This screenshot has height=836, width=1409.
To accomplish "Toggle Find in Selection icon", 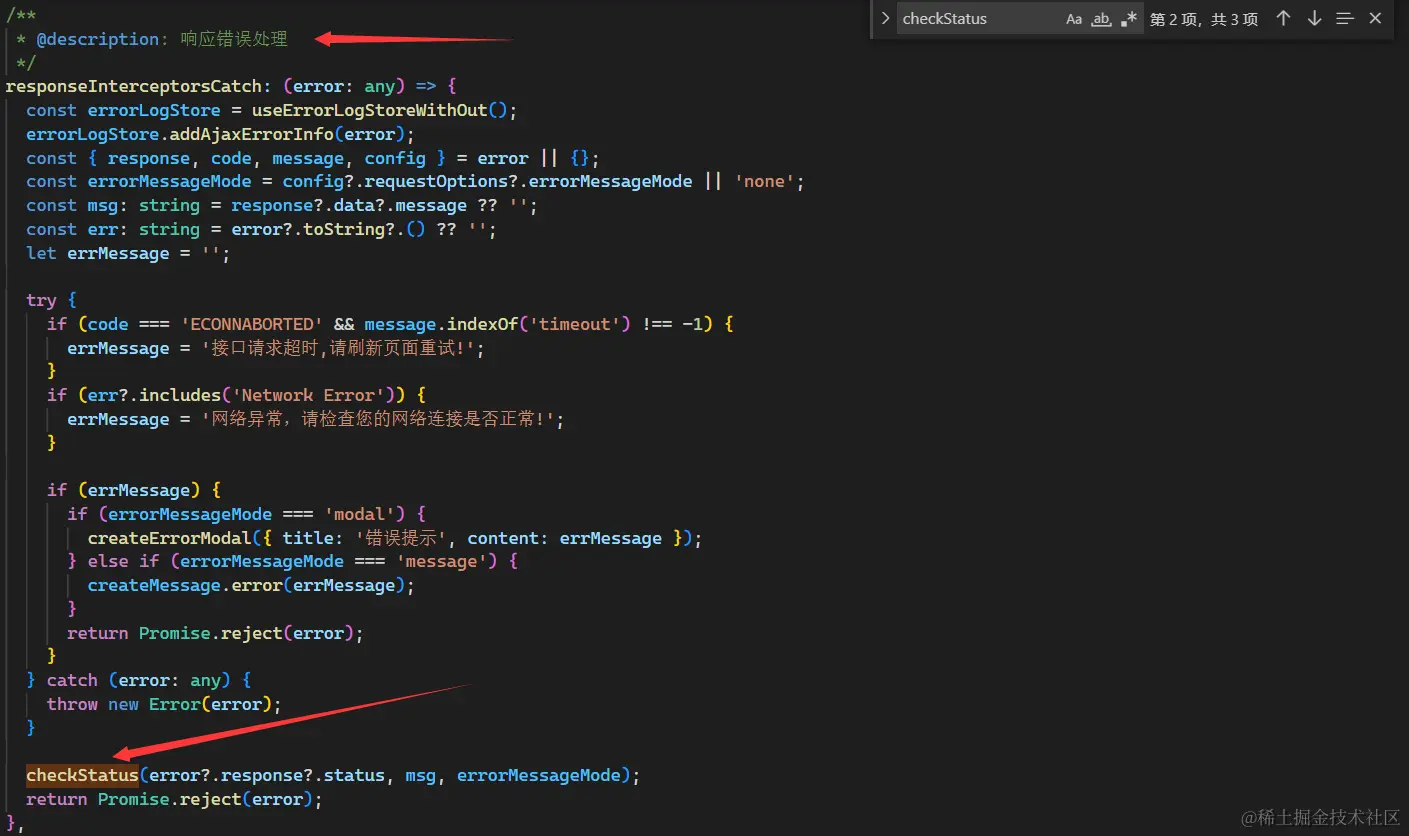I will pyautogui.click(x=1345, y=18).
